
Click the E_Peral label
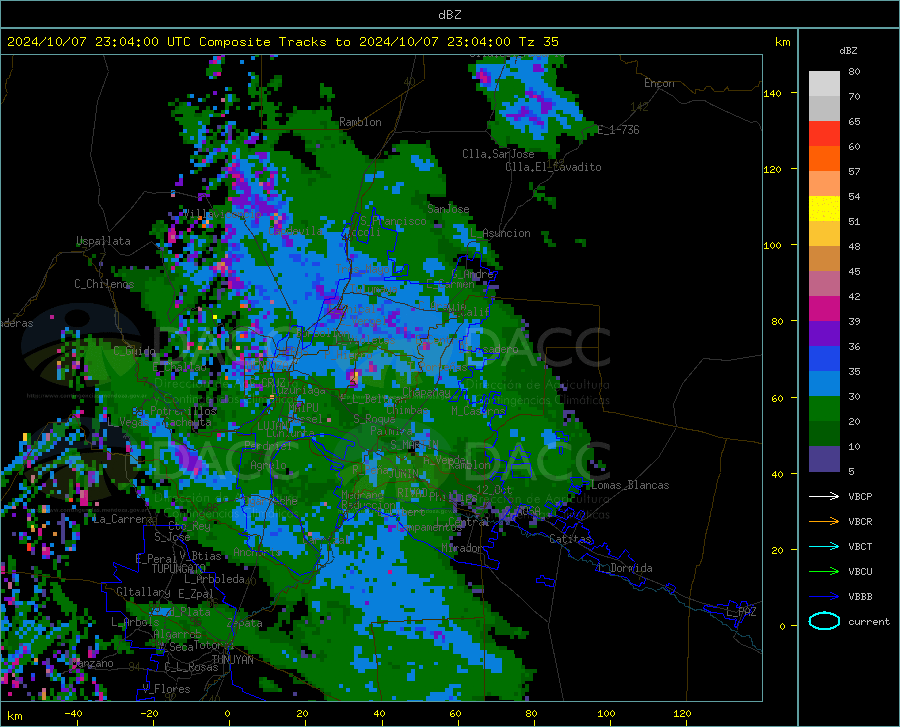coord(156,559)
